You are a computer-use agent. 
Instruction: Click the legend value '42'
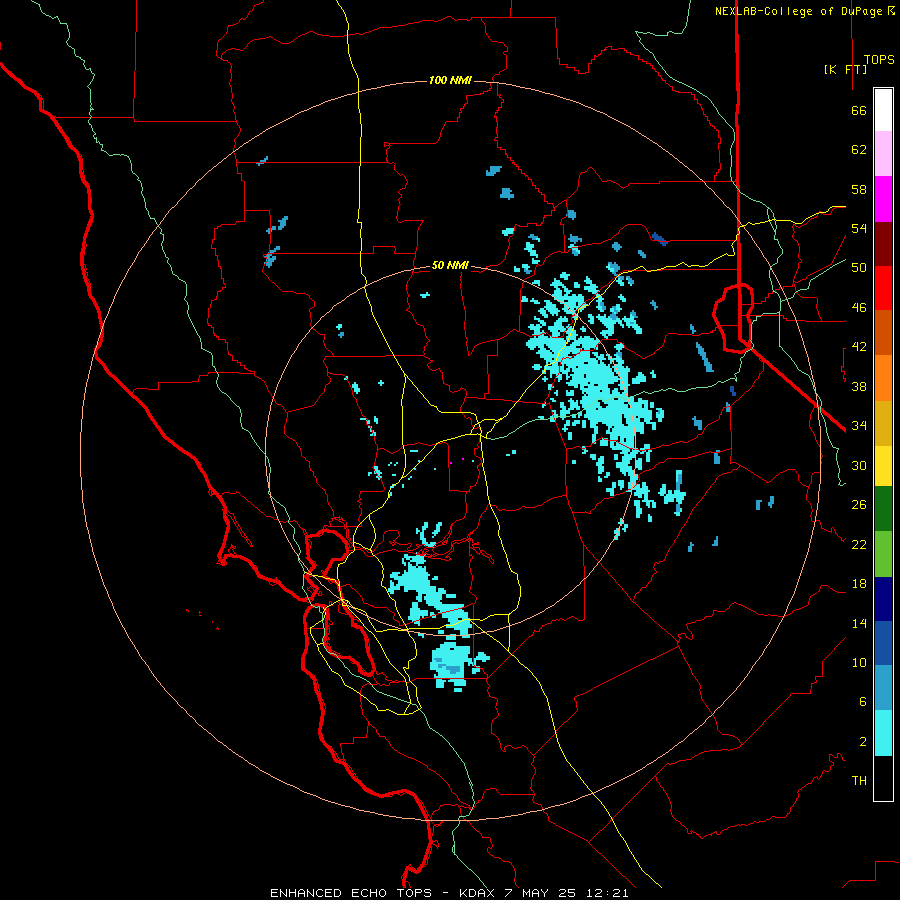click(x=859, y=347)
